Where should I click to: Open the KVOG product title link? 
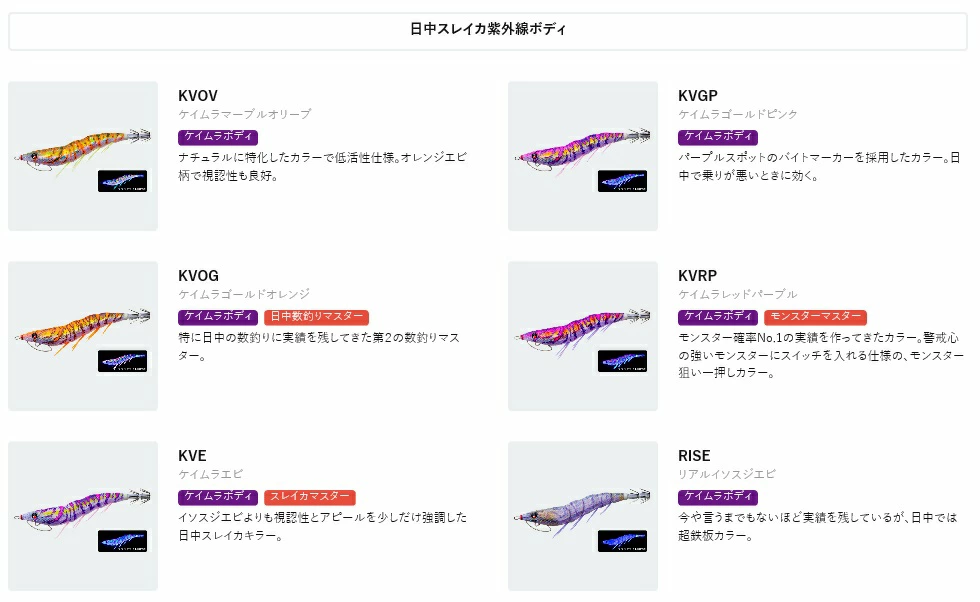coord(198,276)
